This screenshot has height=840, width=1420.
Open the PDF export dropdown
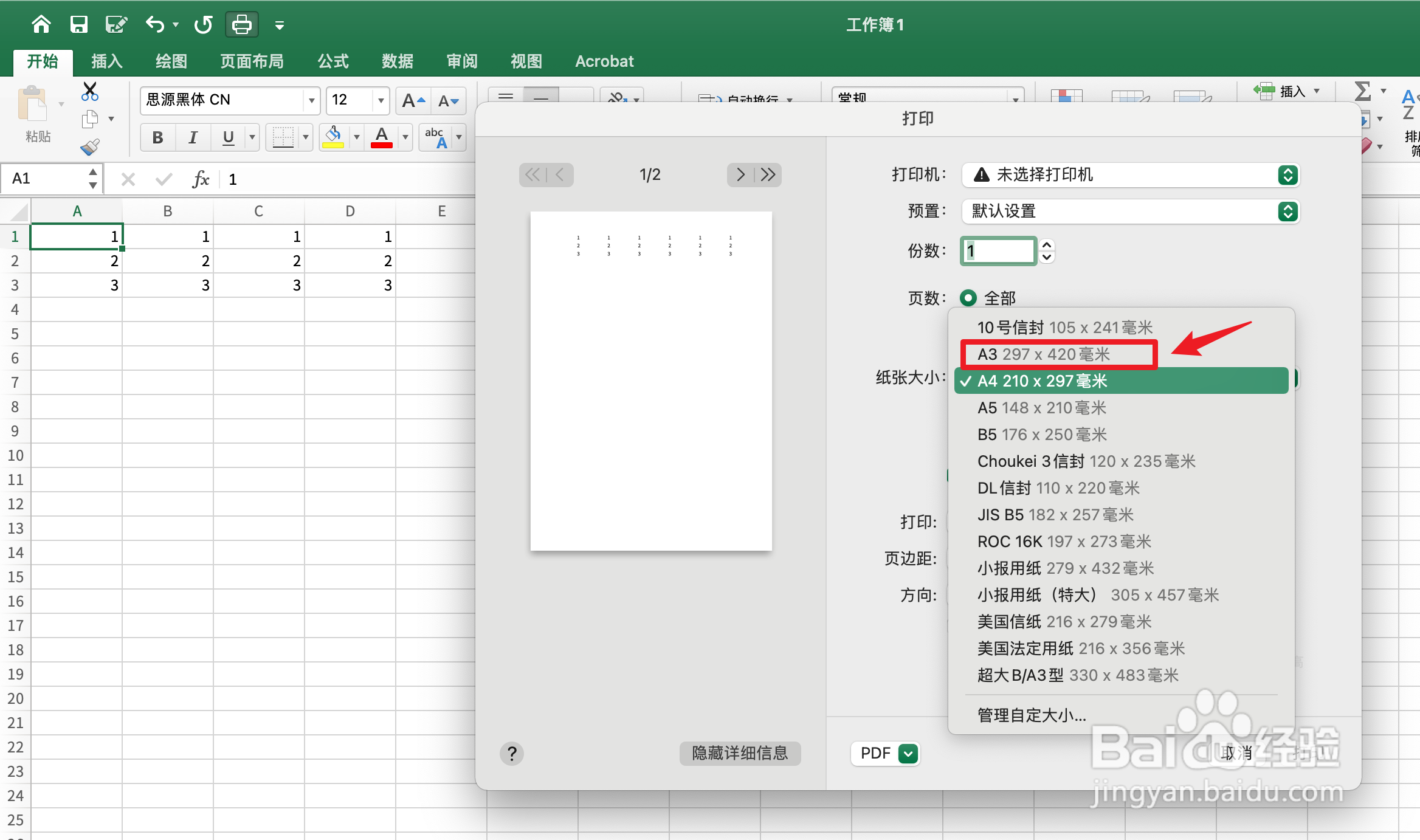(x=908, y=753)
